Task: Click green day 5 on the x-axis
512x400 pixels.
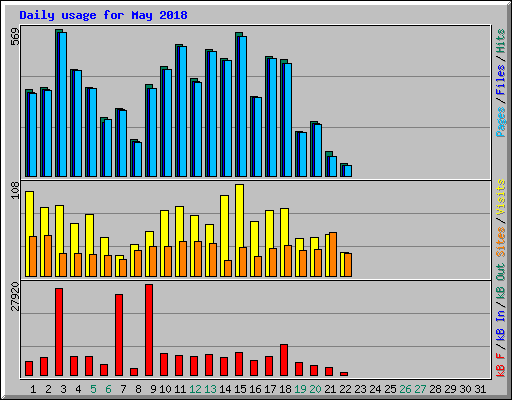Action: (x=93, y=389)
